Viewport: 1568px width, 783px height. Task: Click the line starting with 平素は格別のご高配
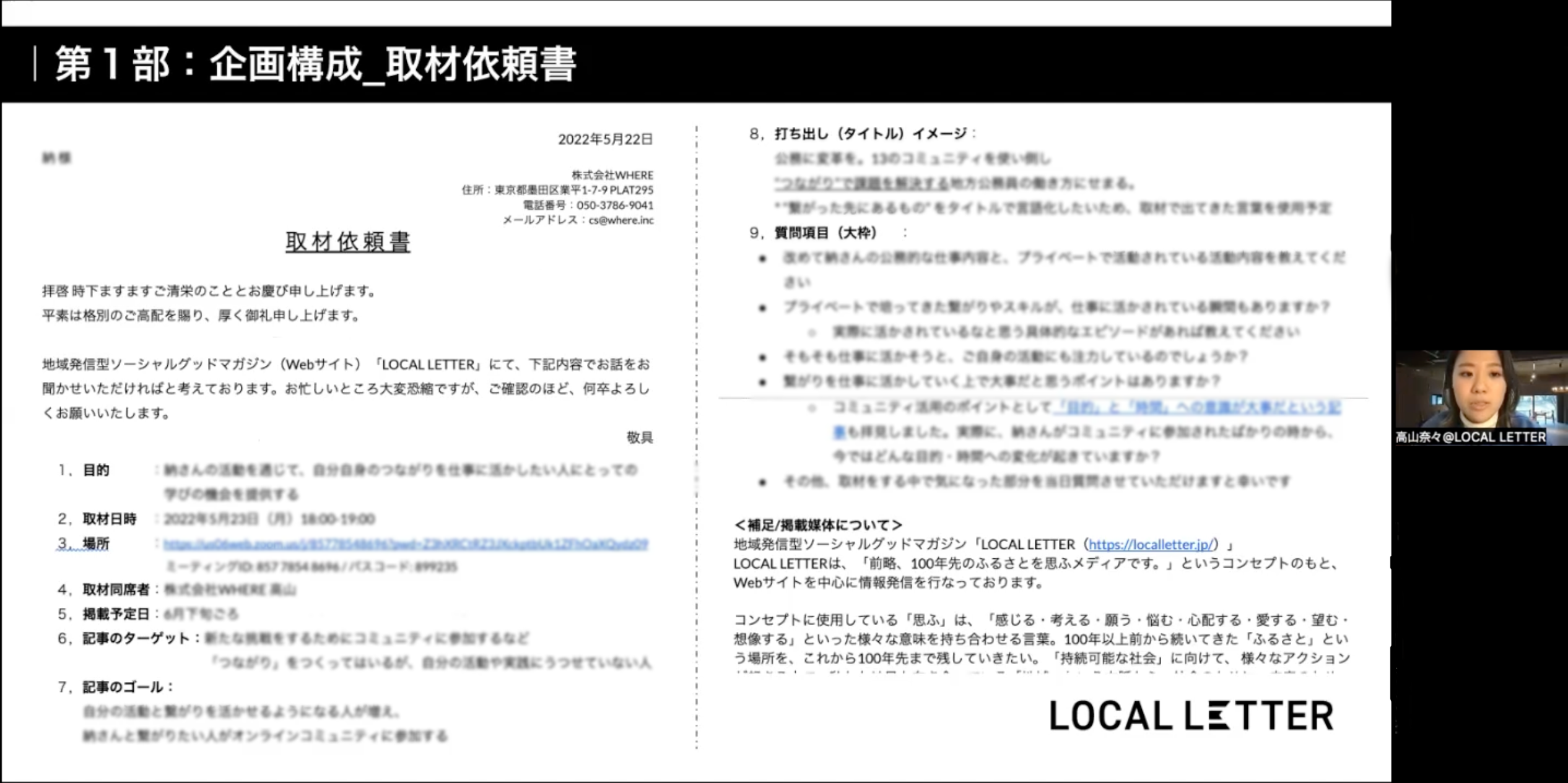click(x=202, y=316)
